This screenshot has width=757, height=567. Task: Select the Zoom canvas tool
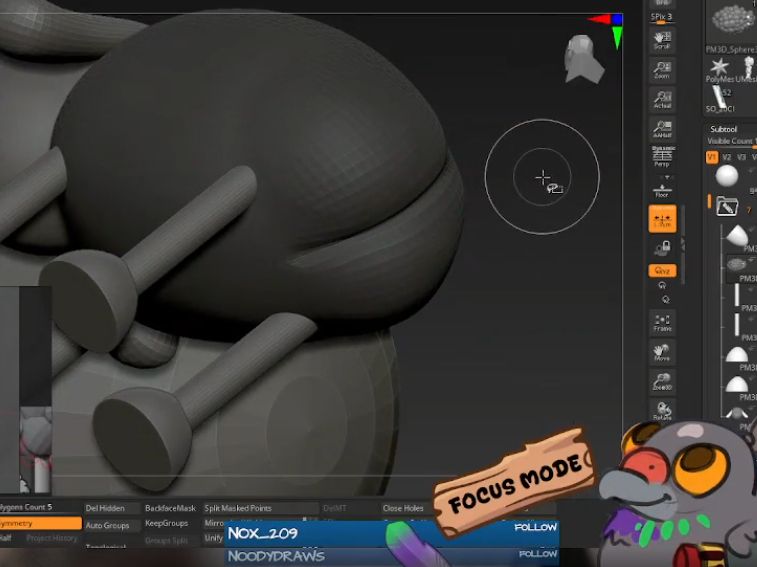pyautogui.click(x=662, y=70)
